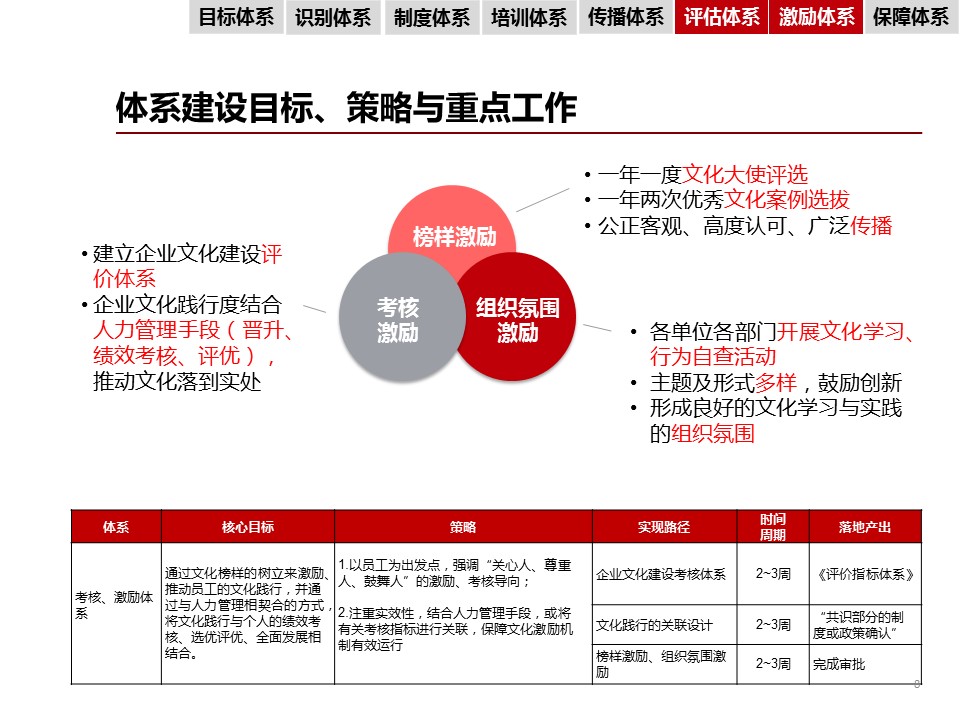Image resolution: width=960 pixels, height=720 pixels.
Task: Click the 落地产出 column header
Action: point(864,527)
